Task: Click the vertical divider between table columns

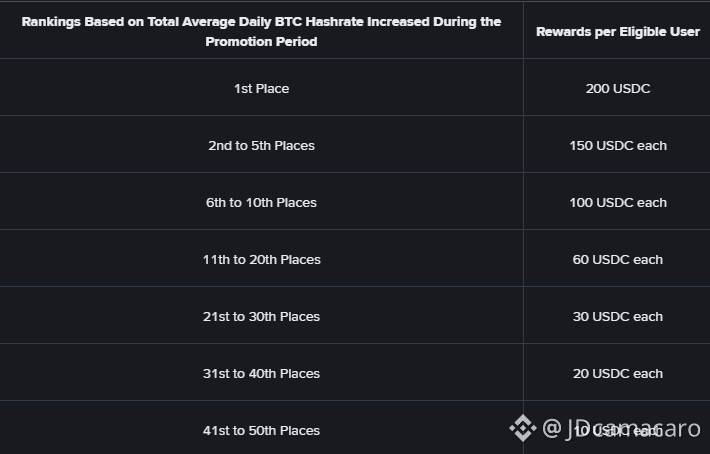Action: click(x=523, y=230)
